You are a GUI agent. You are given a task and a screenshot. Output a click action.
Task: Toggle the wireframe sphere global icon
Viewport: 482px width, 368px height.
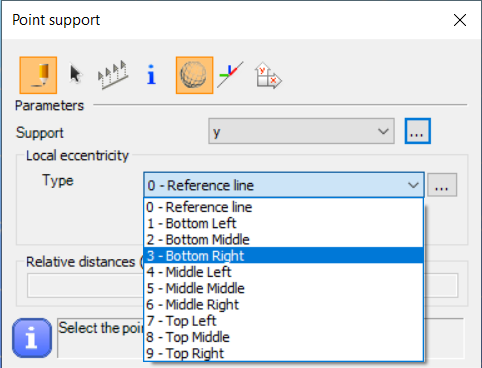pos(194,75)
